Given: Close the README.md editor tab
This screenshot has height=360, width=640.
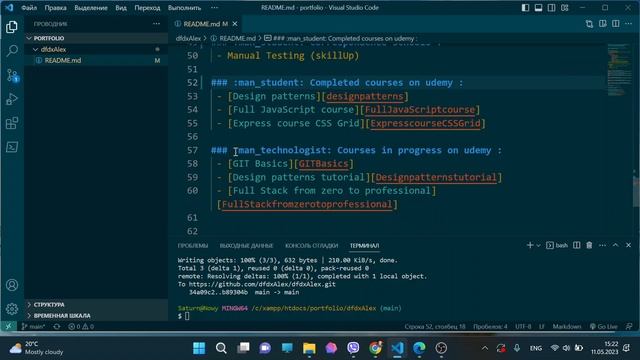Looking at the screenshot, I should [235, 24].
